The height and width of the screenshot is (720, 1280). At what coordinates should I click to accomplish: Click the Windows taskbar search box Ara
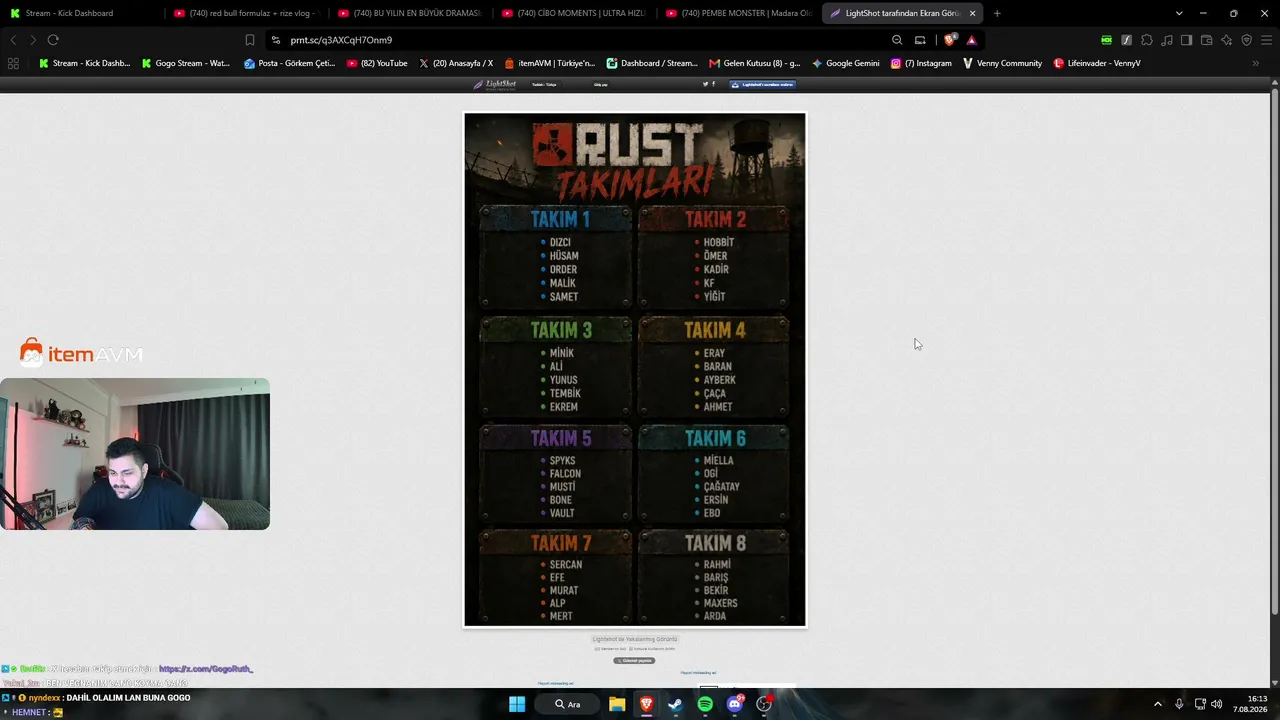click(x=568, y=704)
